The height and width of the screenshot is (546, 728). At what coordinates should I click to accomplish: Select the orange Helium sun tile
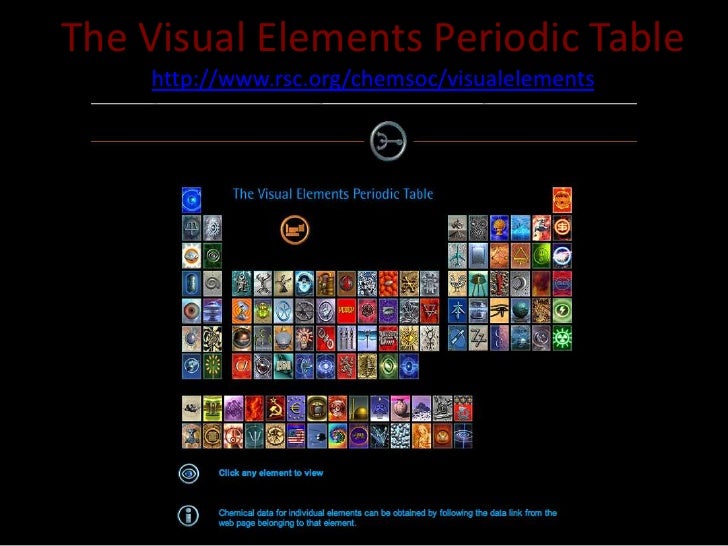tap(562, 200)
